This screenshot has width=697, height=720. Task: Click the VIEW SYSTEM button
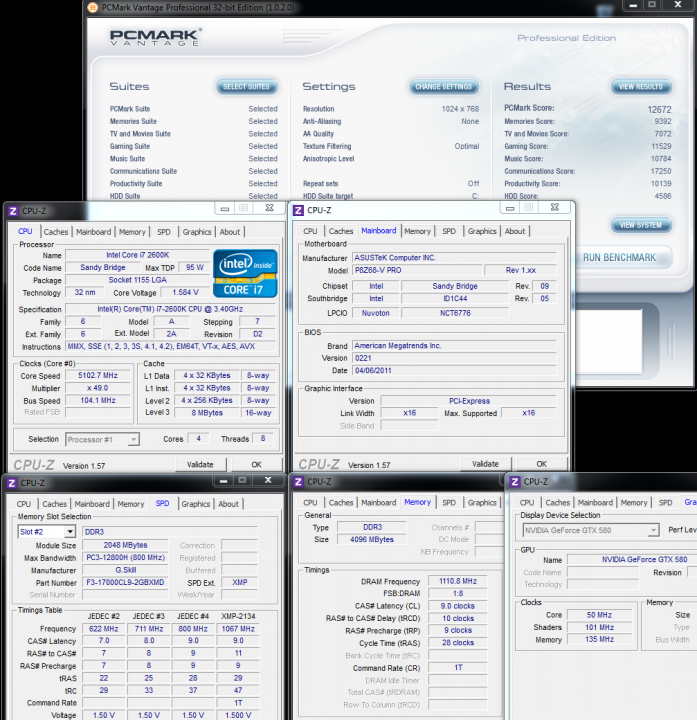pyautogui.click(x=641, y=225)
